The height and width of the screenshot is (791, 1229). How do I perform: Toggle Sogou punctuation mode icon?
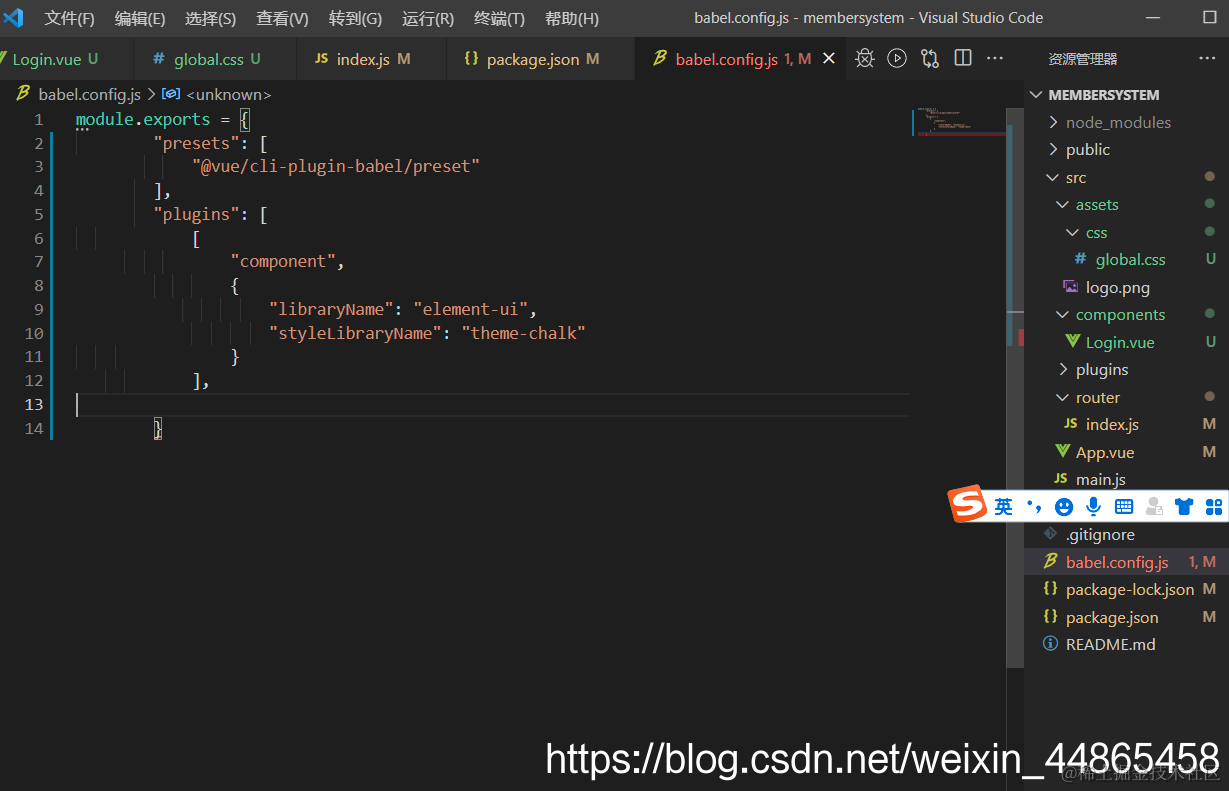point(1034,507)
